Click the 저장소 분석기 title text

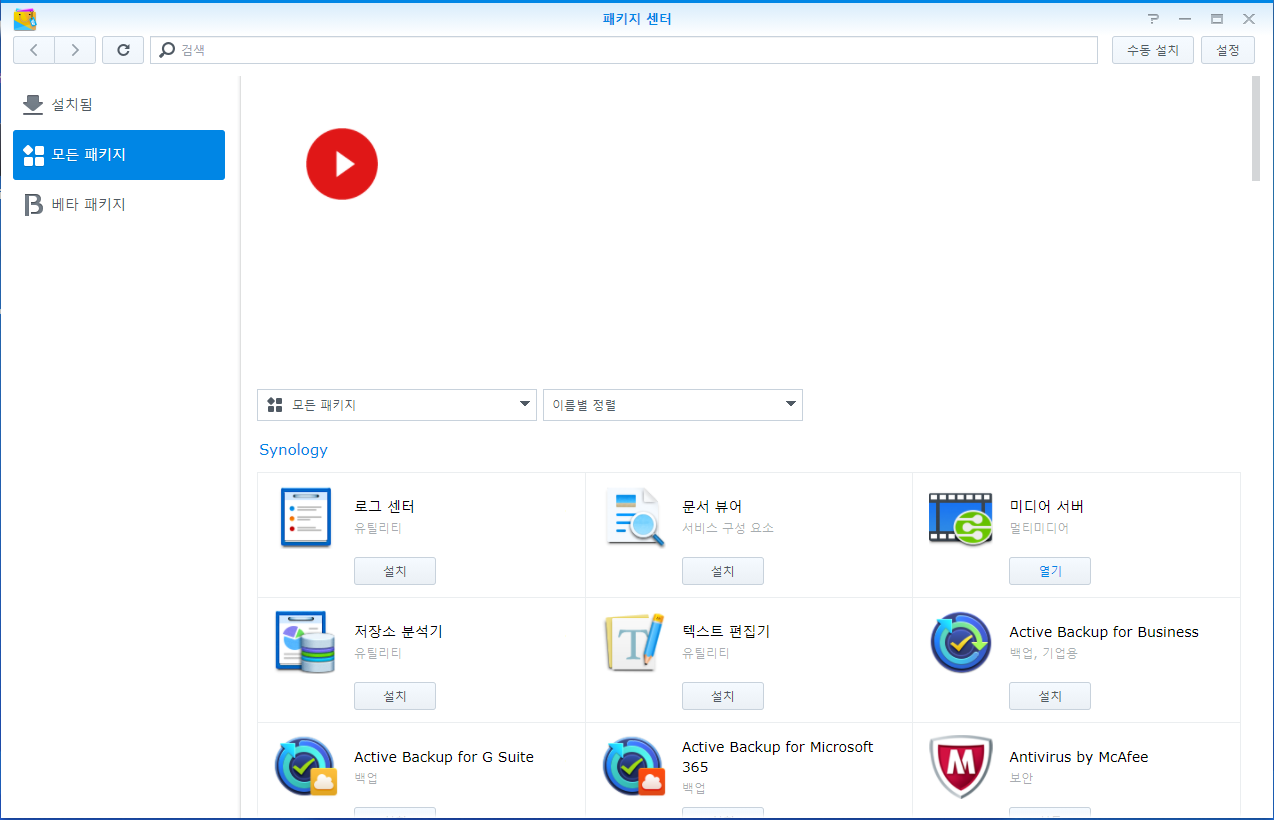pos(398,632)
